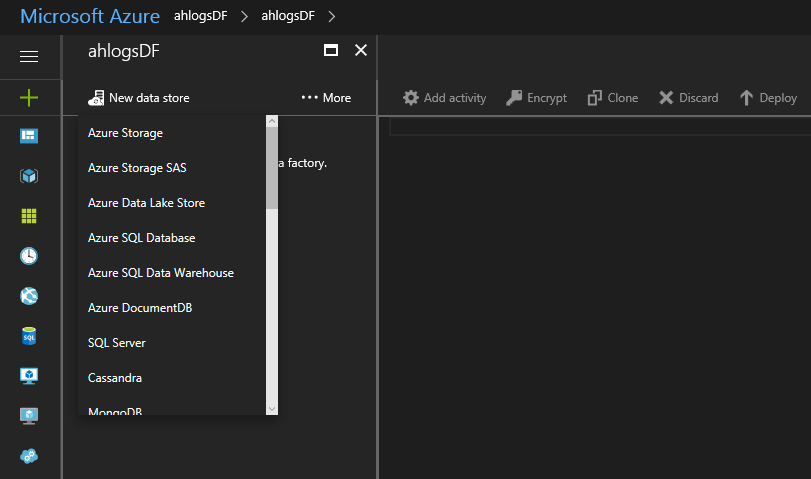Select Cassandra data store

[x=172, y=378]
